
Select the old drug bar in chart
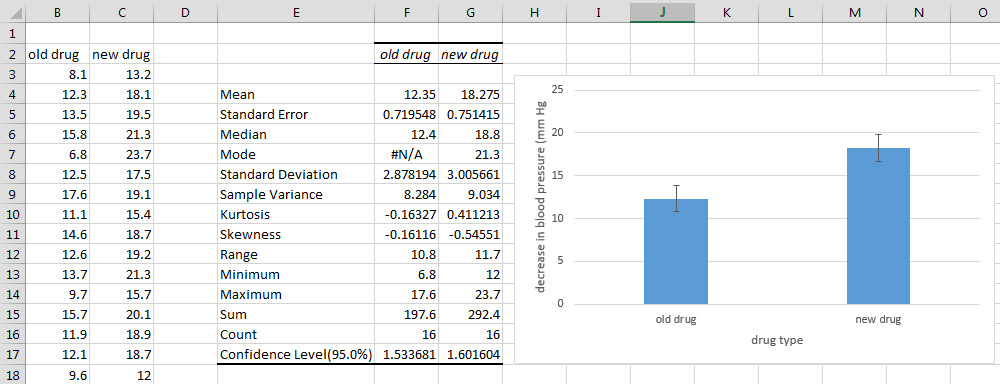point(676,251)
